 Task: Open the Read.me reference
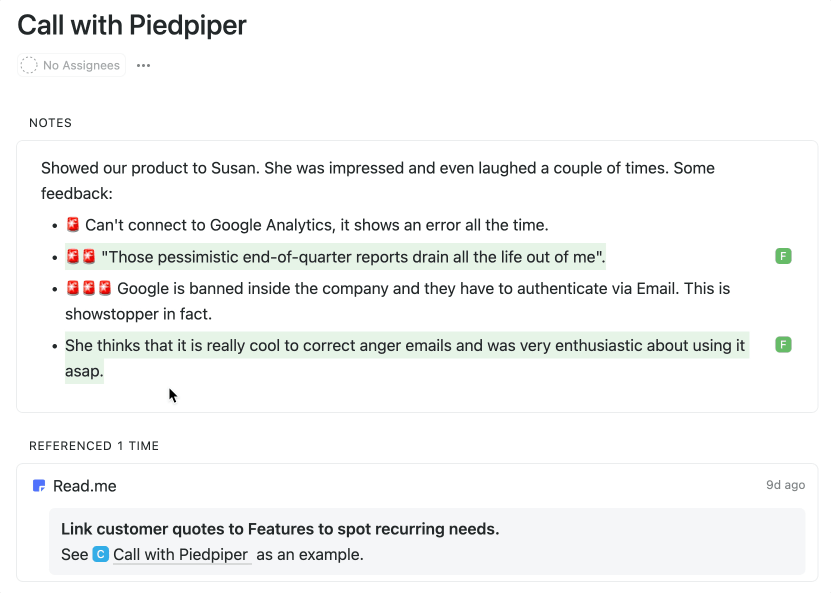pyautogui.click(x=85, y=486)
